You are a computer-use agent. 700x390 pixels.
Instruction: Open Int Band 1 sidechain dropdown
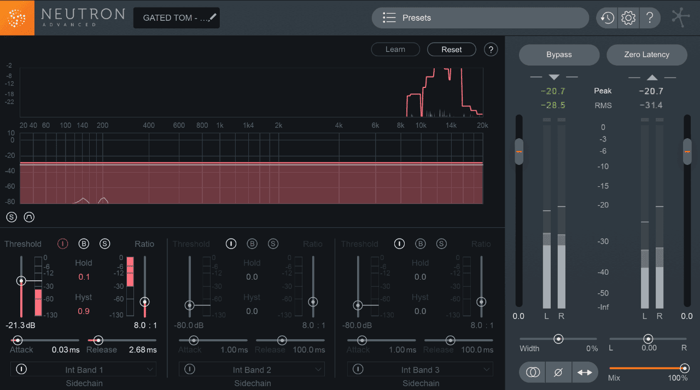point(83,369)
